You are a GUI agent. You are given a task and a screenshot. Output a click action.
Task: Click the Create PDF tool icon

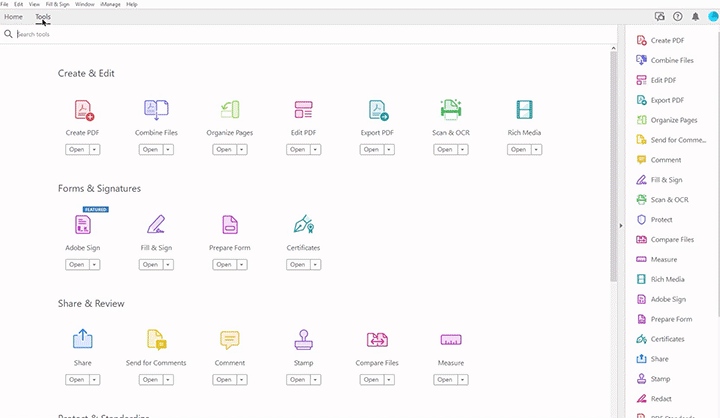pyautogui.click(x=82, y=110)
